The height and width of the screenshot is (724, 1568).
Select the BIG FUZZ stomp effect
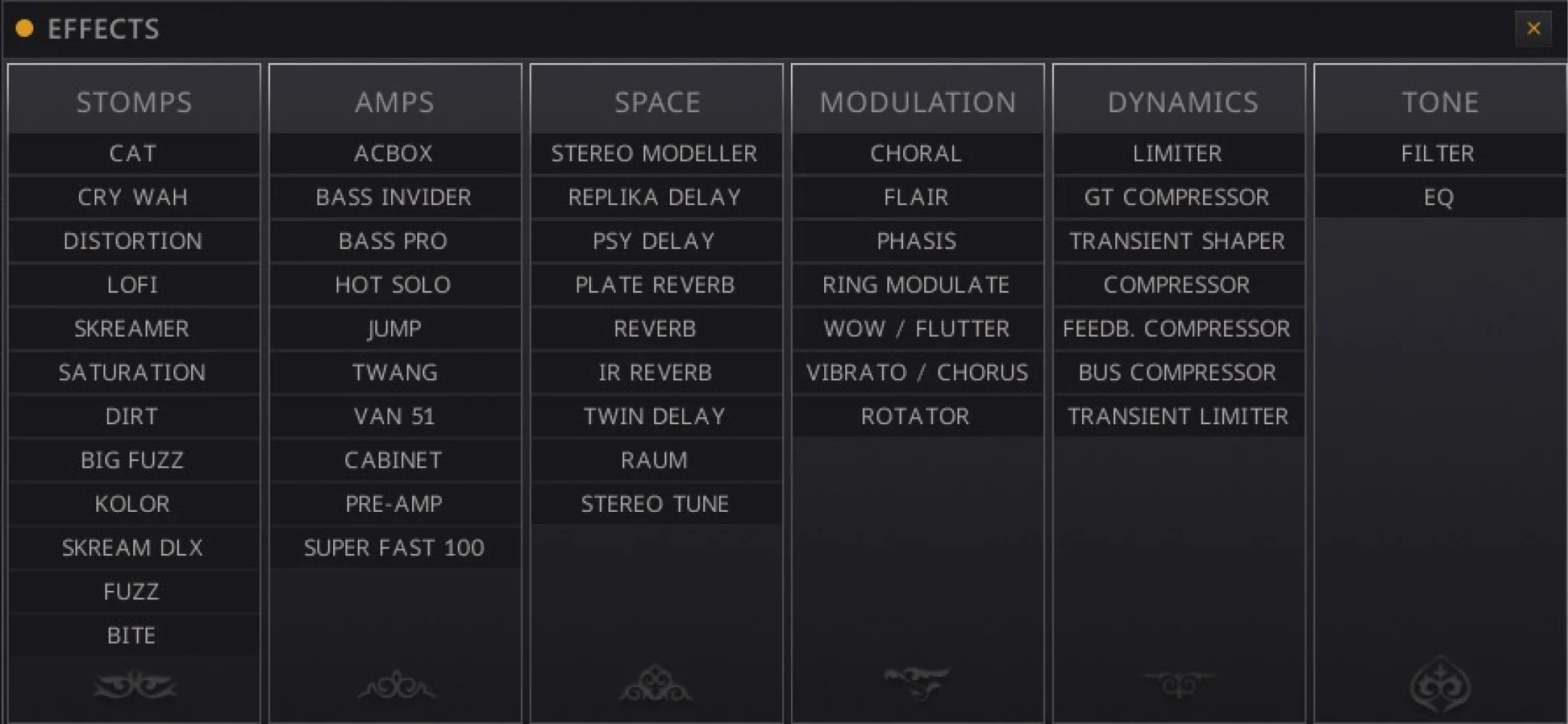133,460
